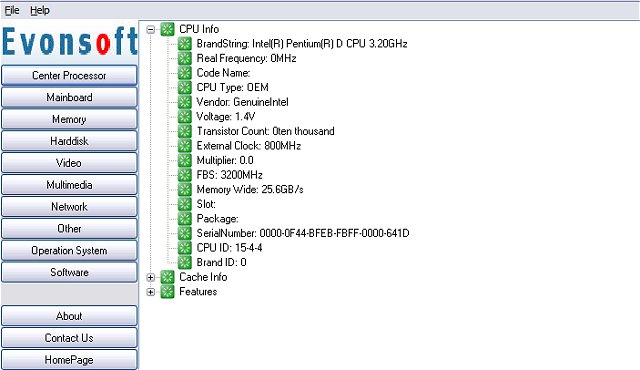640x370 pixels.
Task: Select the Other section button
Action: click(x=69, y=228)
